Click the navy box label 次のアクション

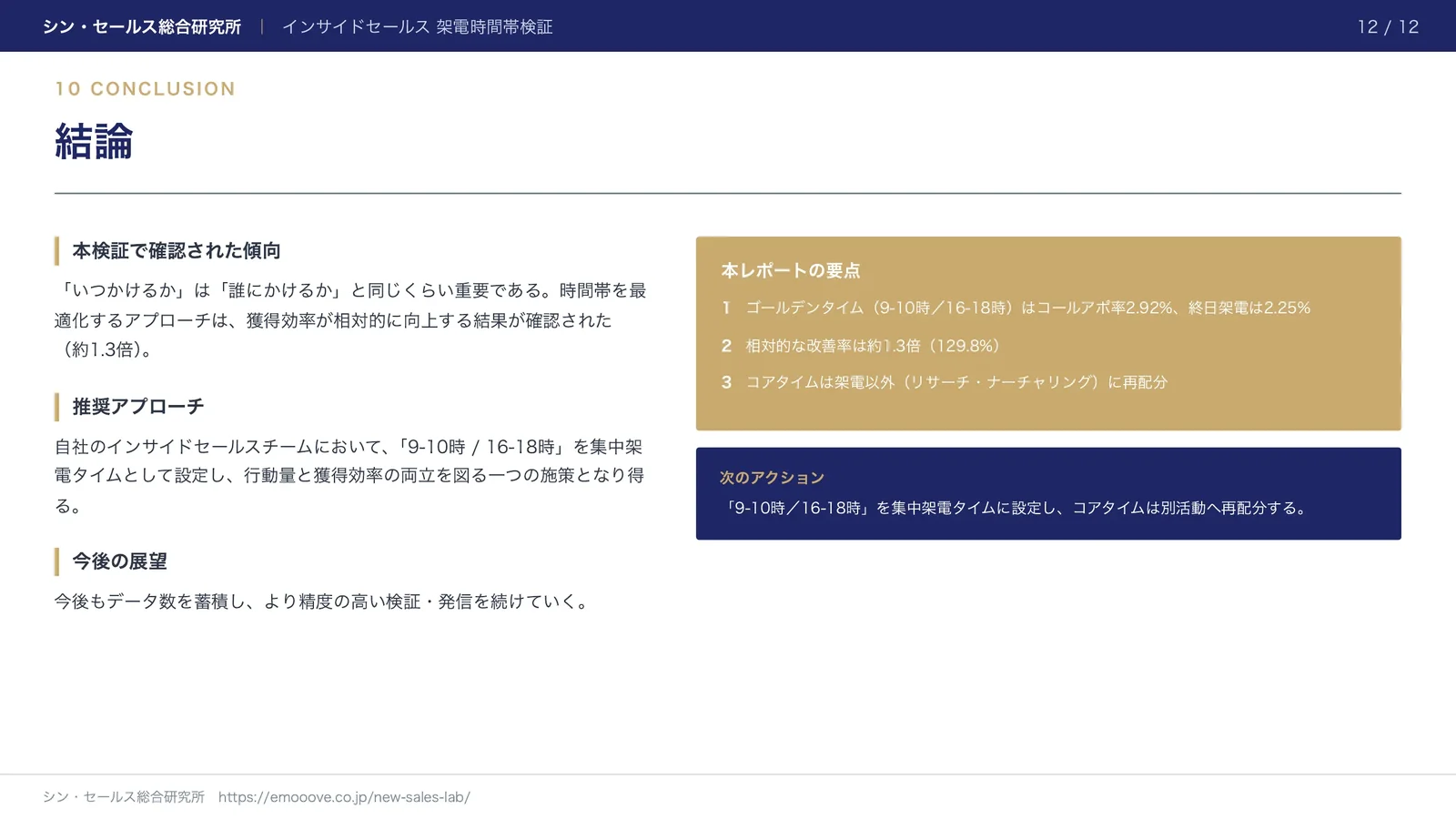click(x=772, y=477)
